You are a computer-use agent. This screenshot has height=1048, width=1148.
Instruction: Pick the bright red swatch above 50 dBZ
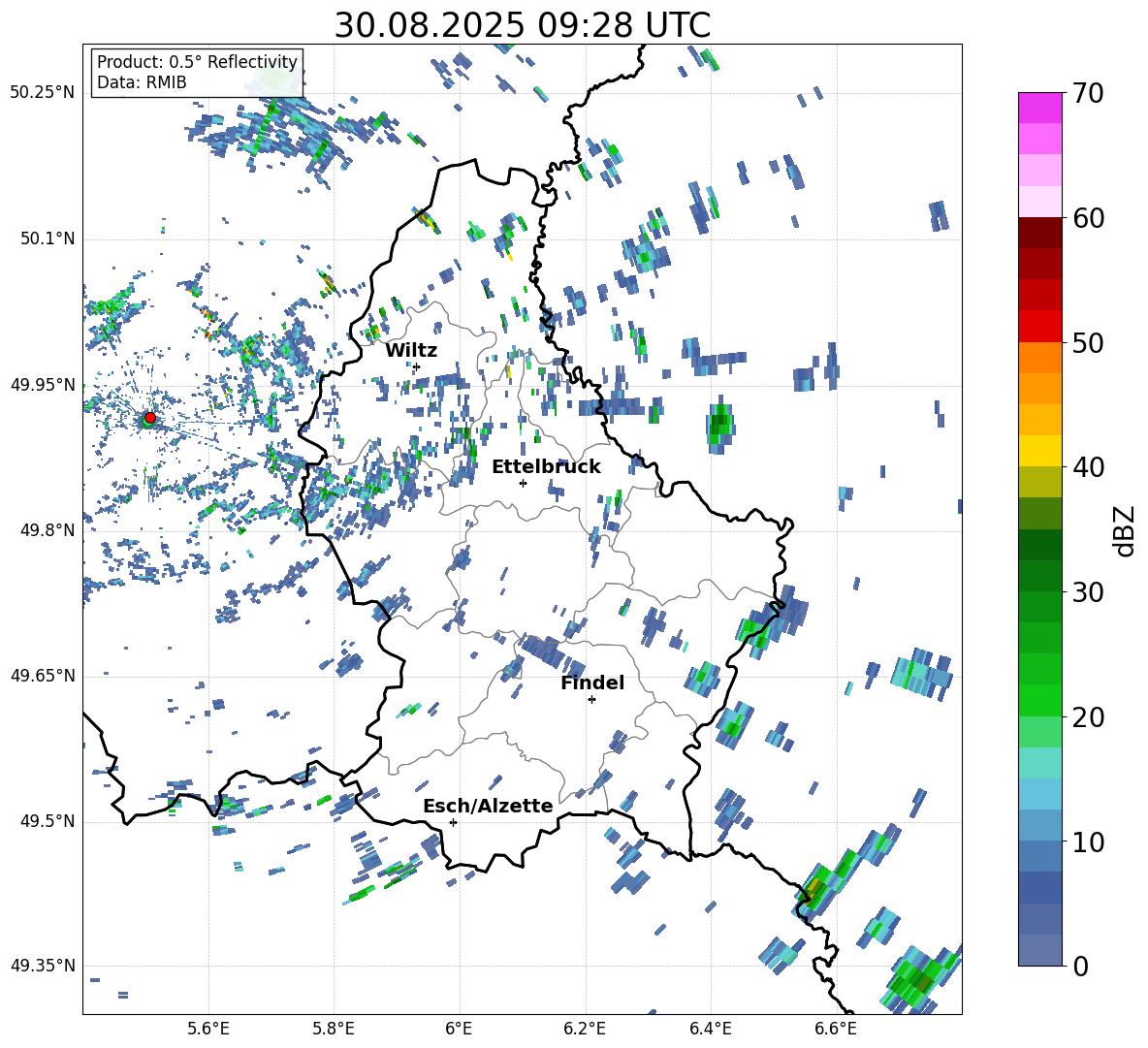(x=1039, y=327)
